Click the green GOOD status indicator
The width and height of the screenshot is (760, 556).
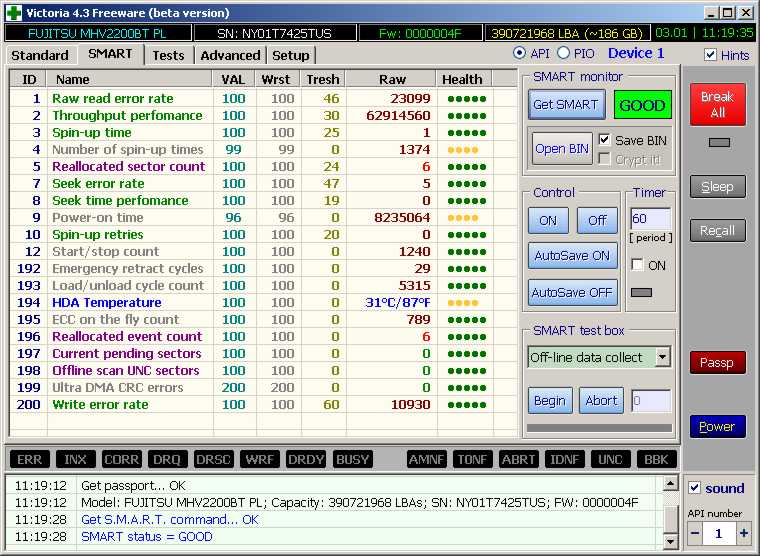[x=642, y=105]
